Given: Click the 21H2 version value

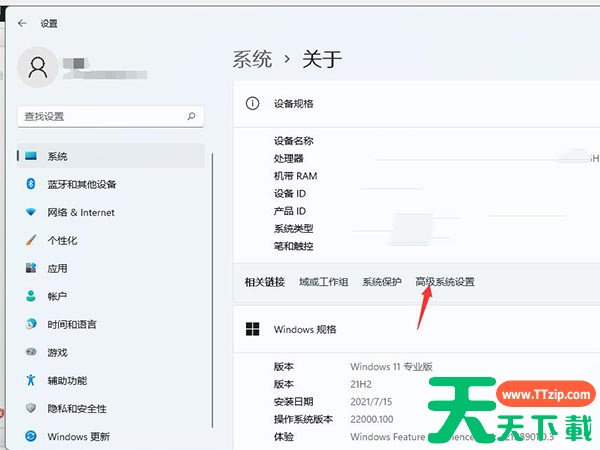Looking at the screenshot, I should coord(361,384).
